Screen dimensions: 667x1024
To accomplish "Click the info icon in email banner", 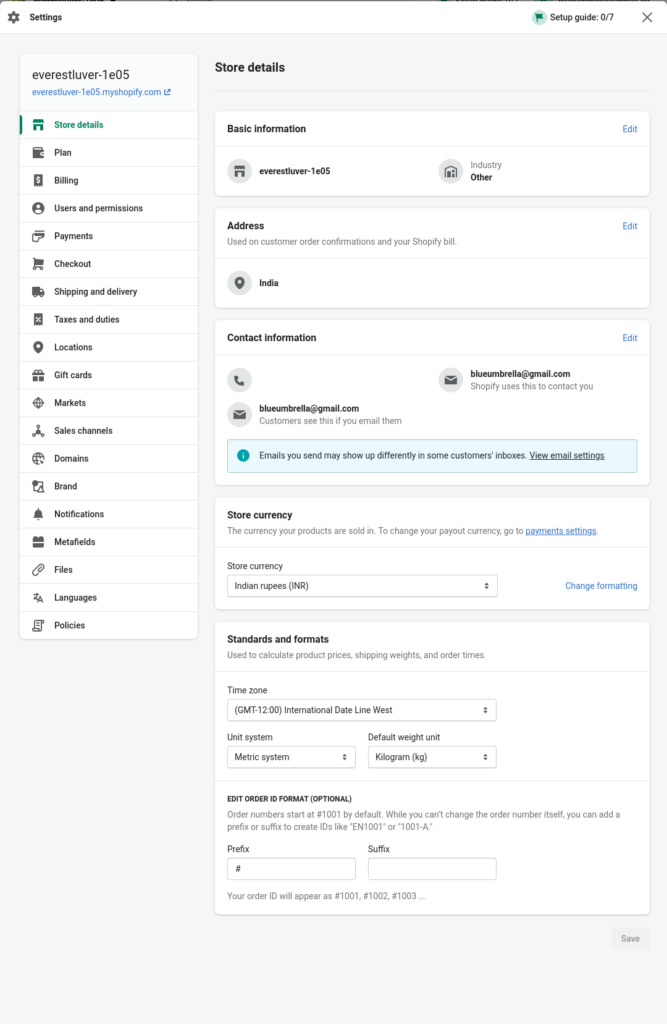I will 243,455.
